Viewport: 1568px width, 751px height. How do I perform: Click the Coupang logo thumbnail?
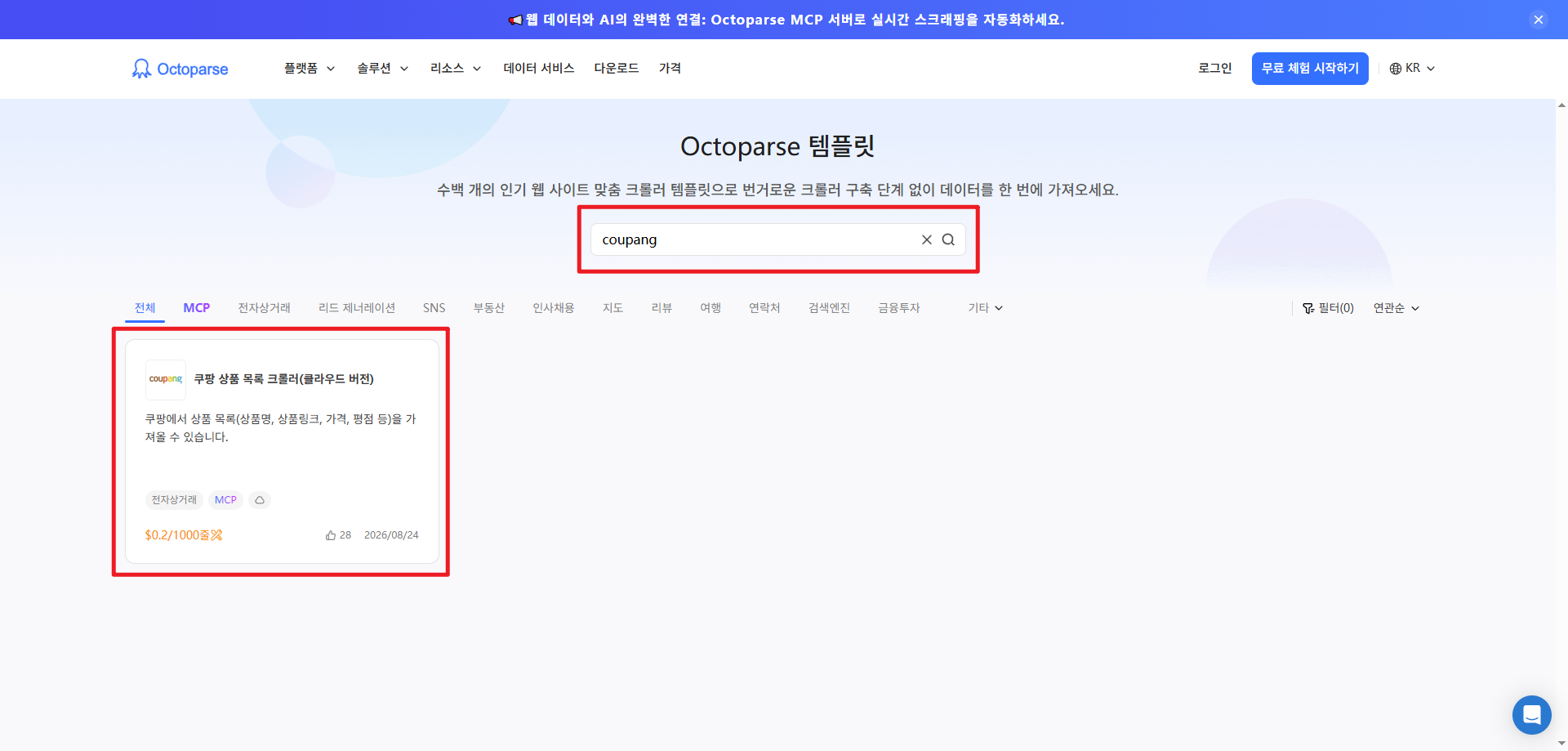point(166,379)
